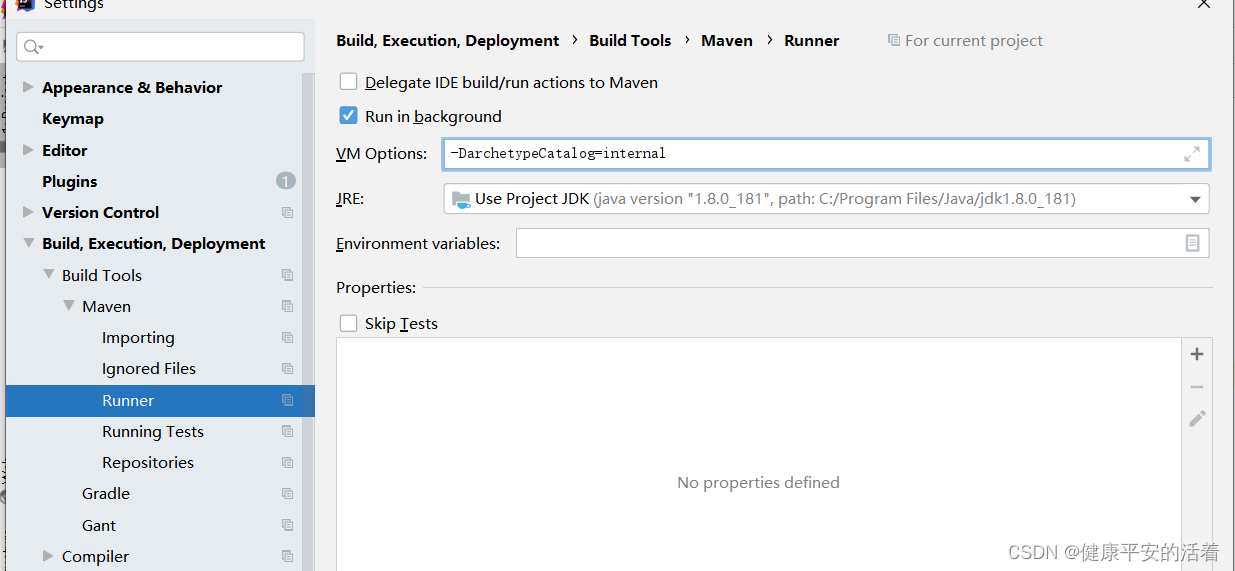Screen dimensions: 1235x571
Task: Select the Runner settings item
Action: pos(160,400)
